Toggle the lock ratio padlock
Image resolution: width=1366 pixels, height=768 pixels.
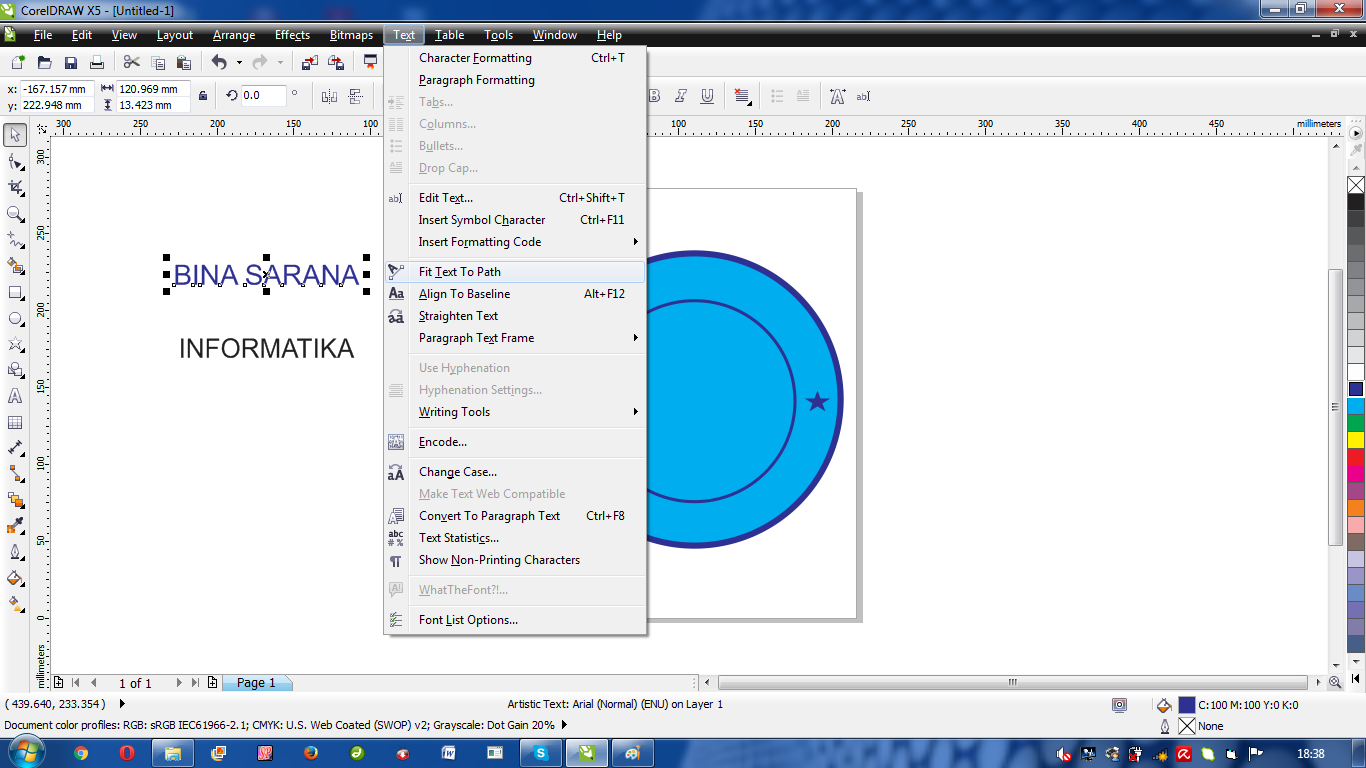(x=203, y=96)
